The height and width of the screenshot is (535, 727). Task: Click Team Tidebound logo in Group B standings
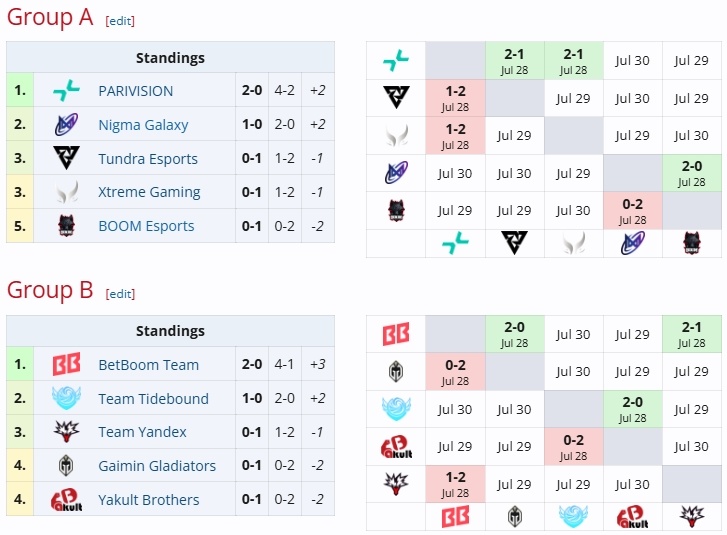[x=66, y=398]
